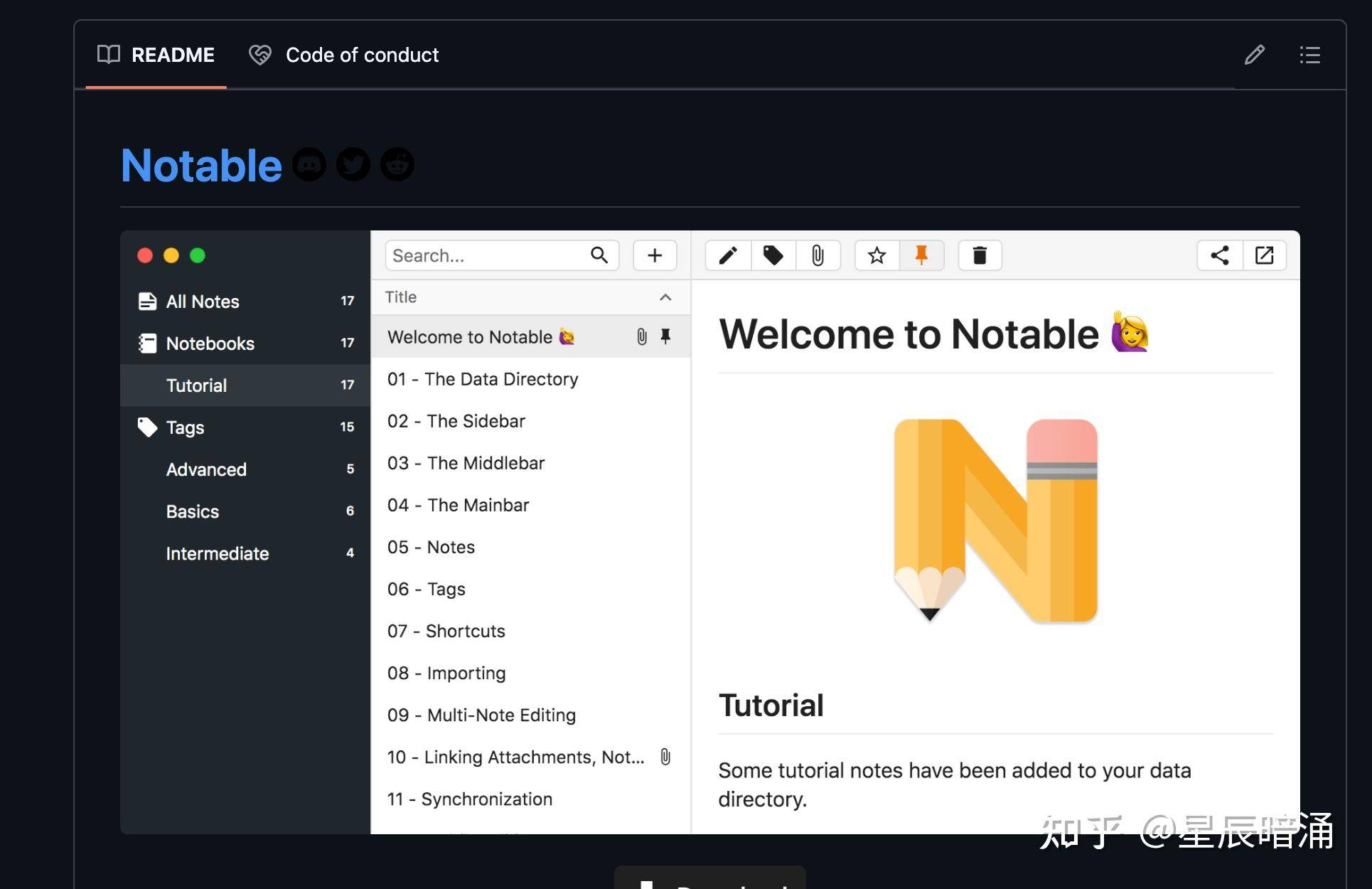Open Welcome to Notable note
The height and width of the screenshot is (889, 1372).
(530, 337)
